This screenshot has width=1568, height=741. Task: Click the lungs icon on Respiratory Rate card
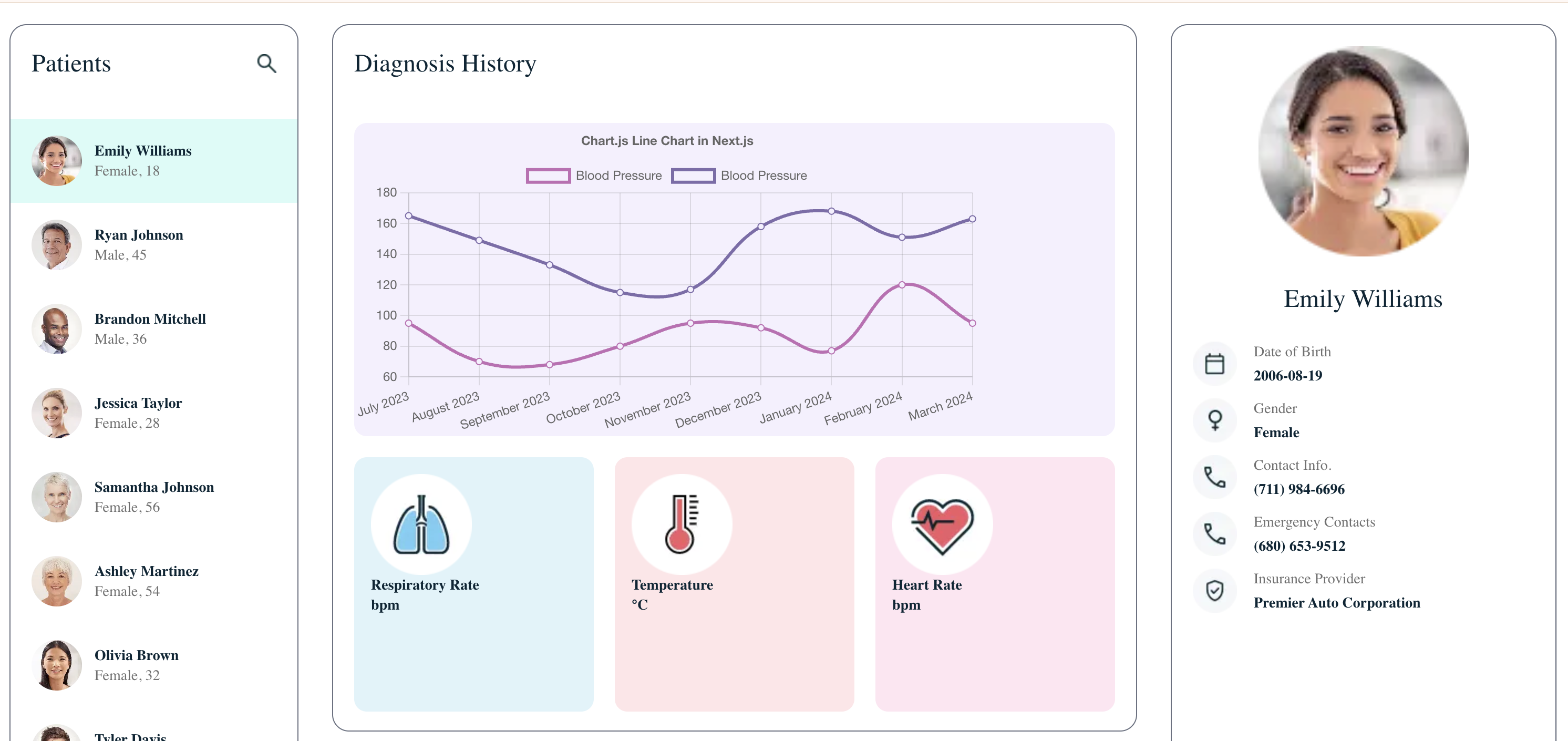[421, 523]
